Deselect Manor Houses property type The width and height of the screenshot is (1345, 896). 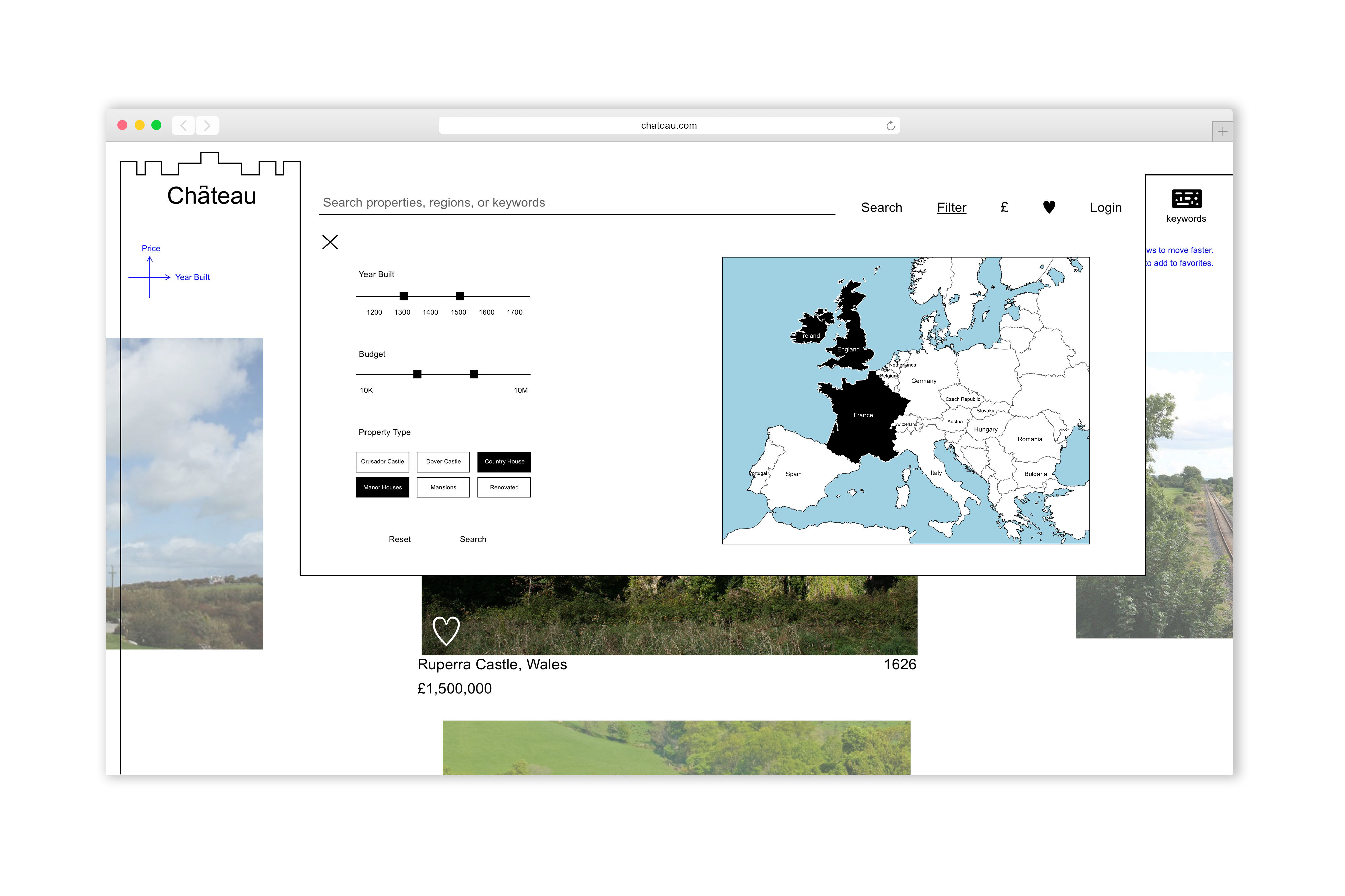[x=382, y=487]
